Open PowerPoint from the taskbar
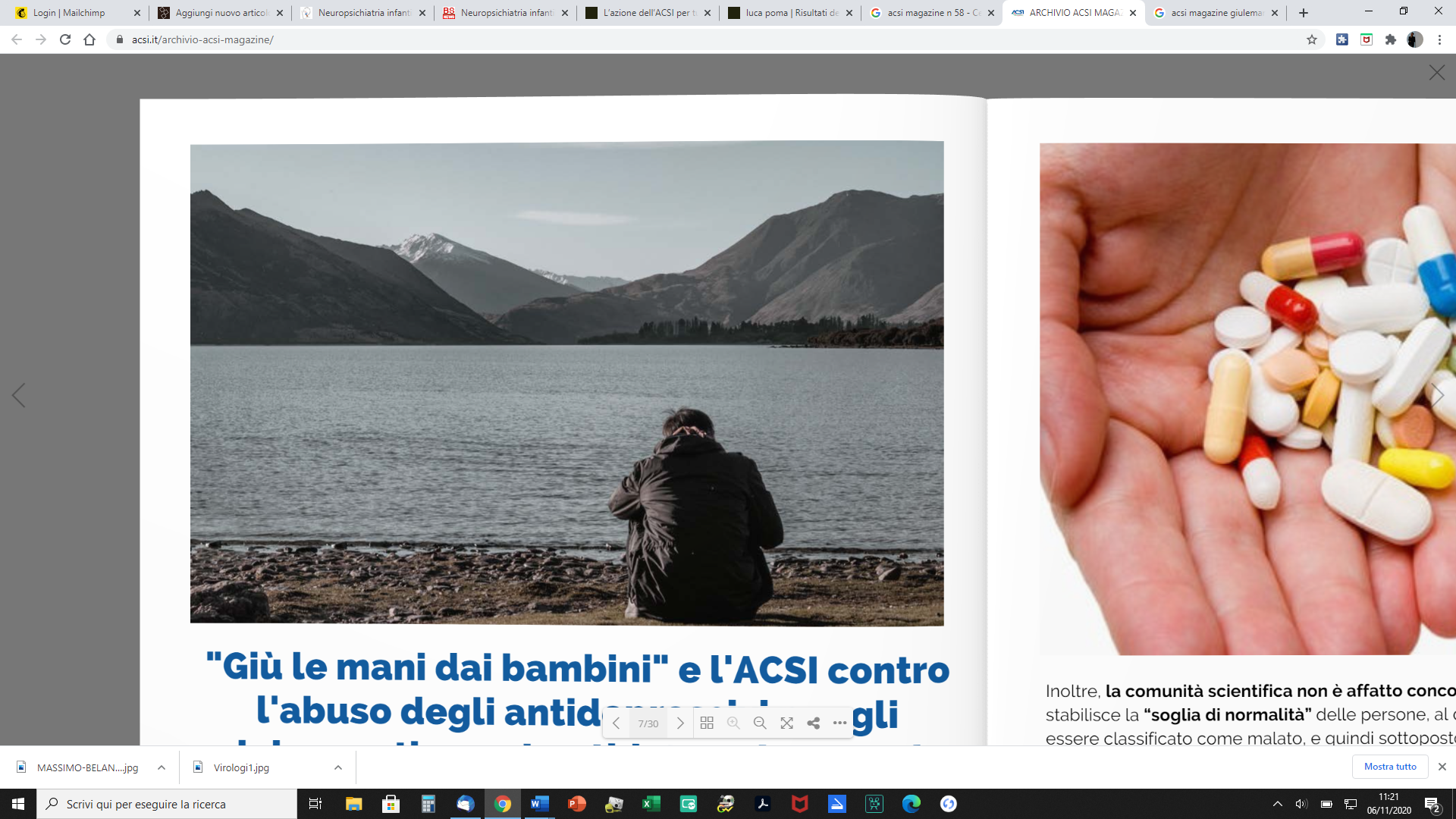 (x=576, y=804)
